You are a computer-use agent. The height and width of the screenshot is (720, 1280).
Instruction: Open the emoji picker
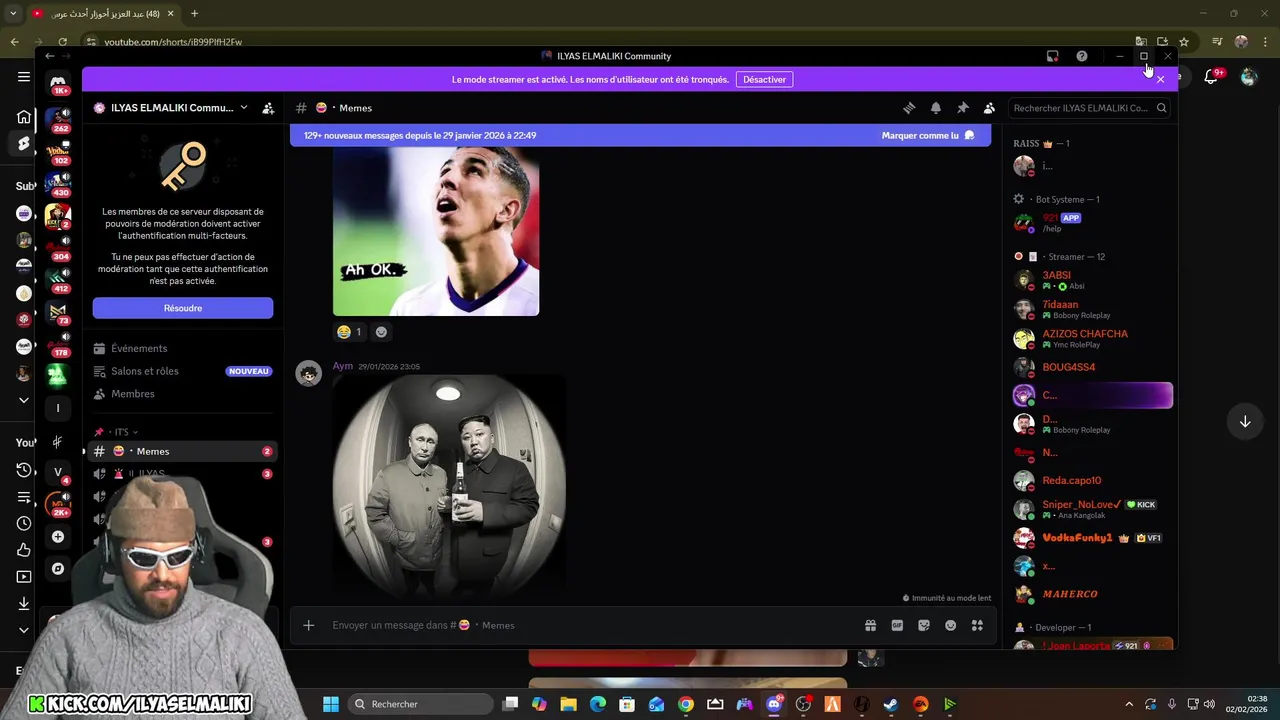pyautogui.click(x=951, y=625)
